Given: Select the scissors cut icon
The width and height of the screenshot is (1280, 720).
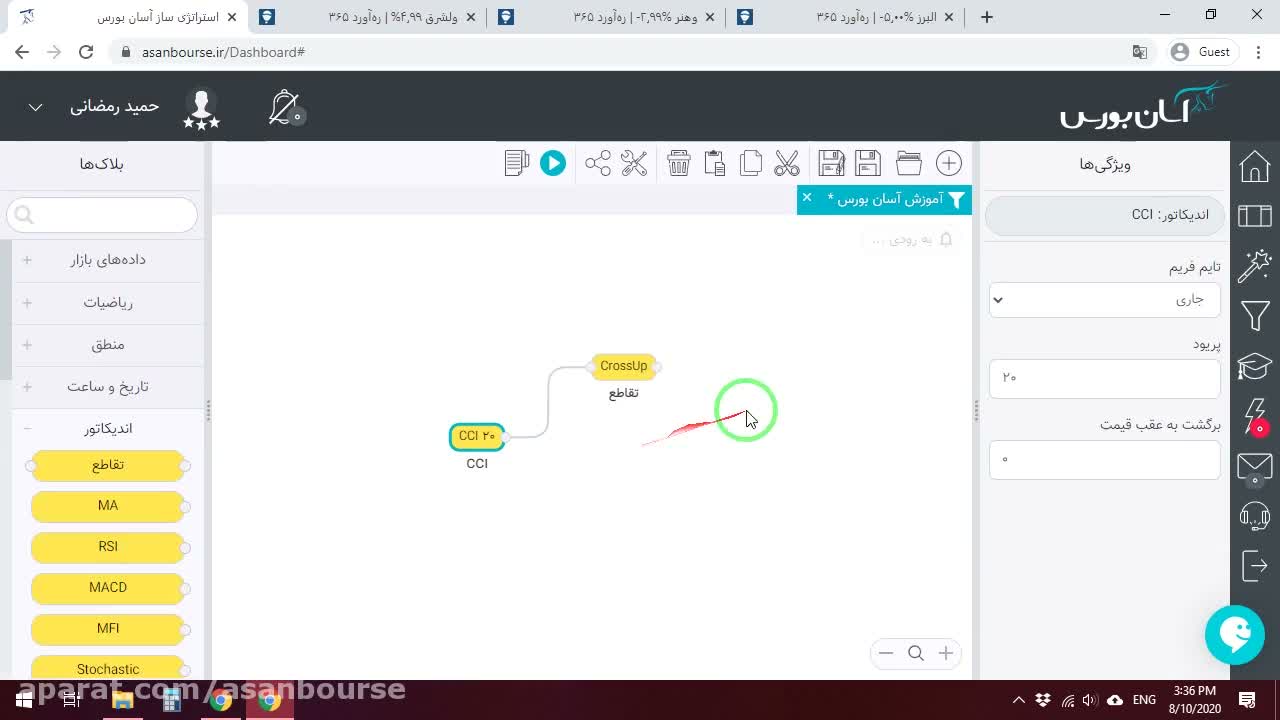Looking at the screenshot, I should click(787, 163).
